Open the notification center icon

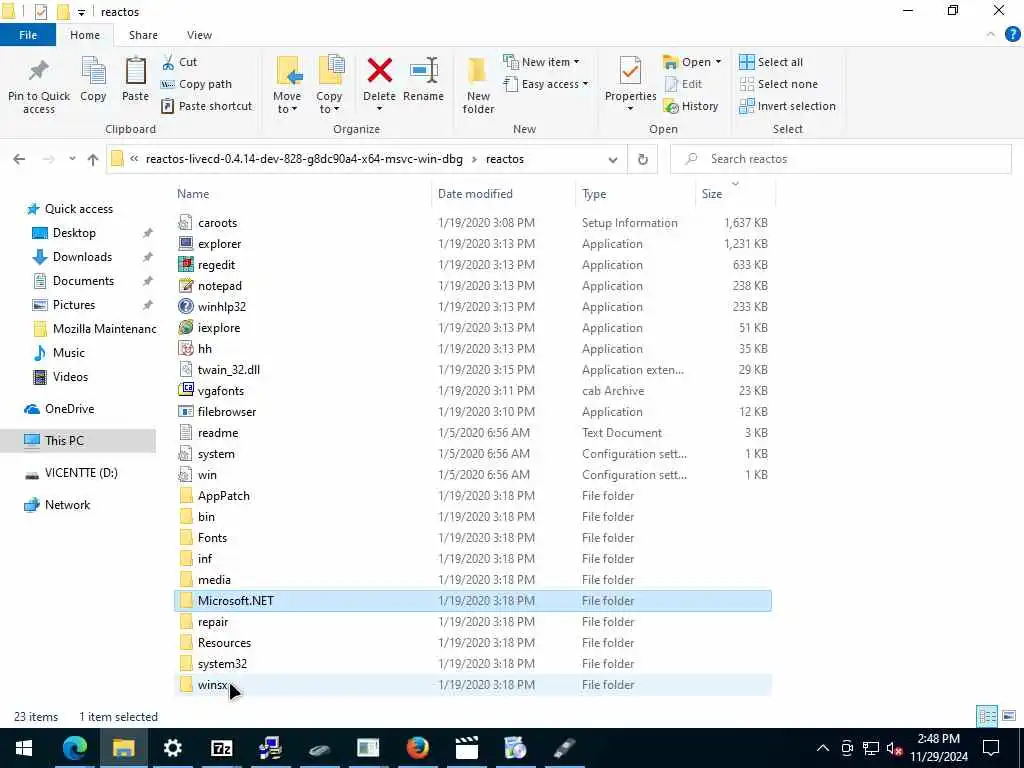[x=991, y=748]
